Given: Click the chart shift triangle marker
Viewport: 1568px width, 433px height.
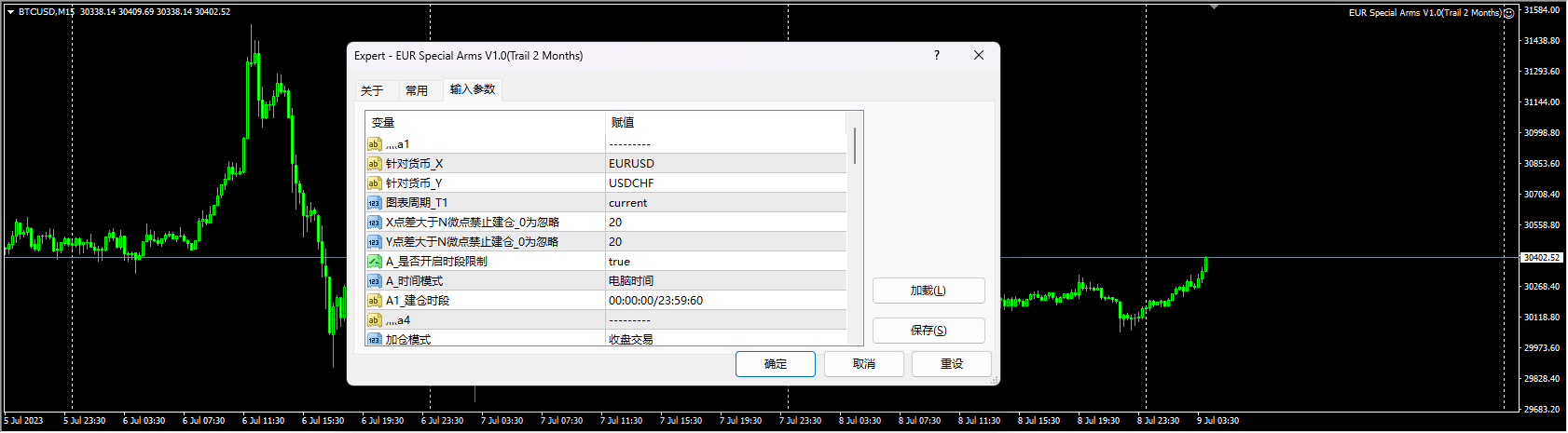Looking at the screenshot, I should point(1214,7).
